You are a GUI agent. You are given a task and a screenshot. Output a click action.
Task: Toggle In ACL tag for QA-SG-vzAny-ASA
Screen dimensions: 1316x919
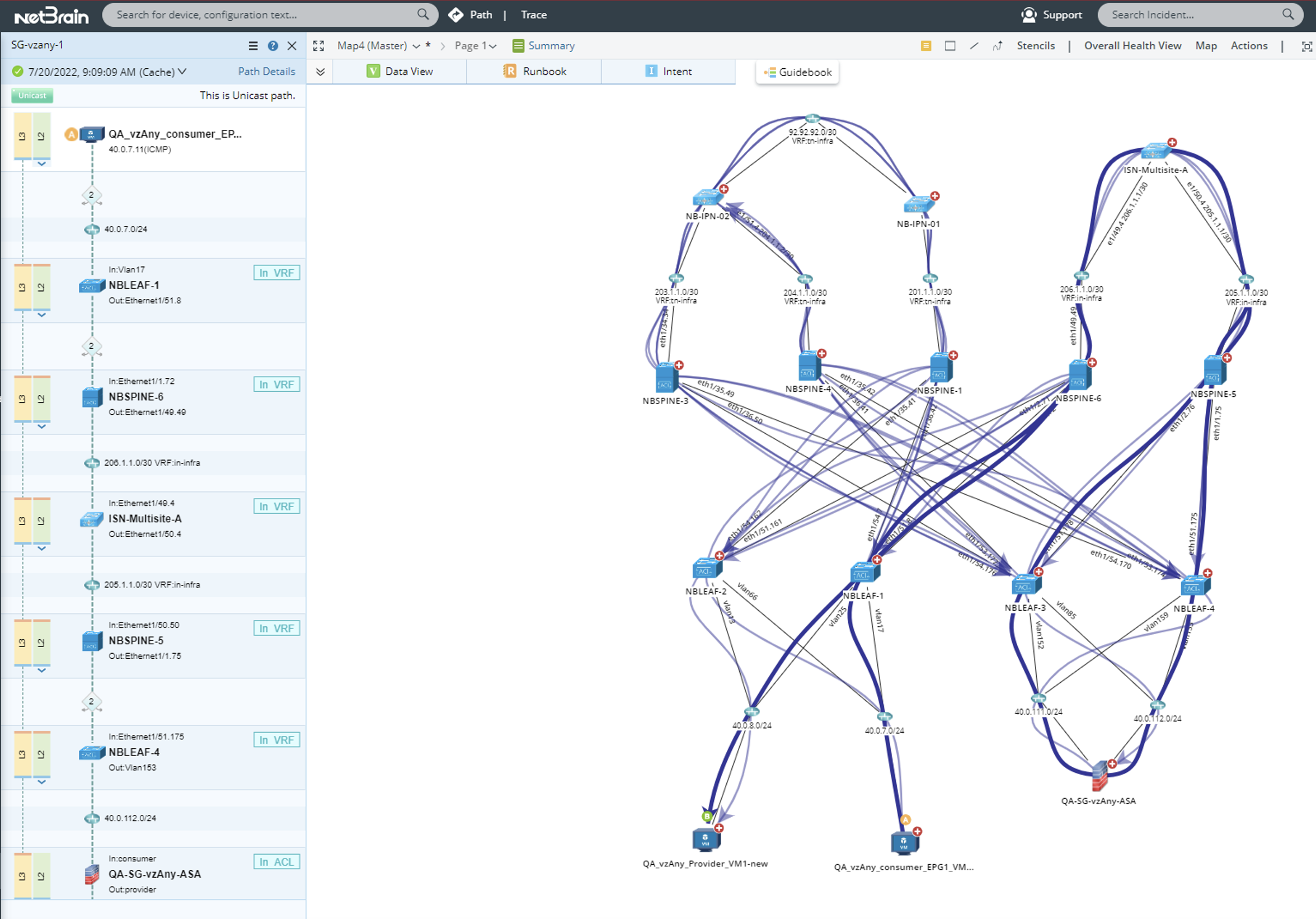276,862
